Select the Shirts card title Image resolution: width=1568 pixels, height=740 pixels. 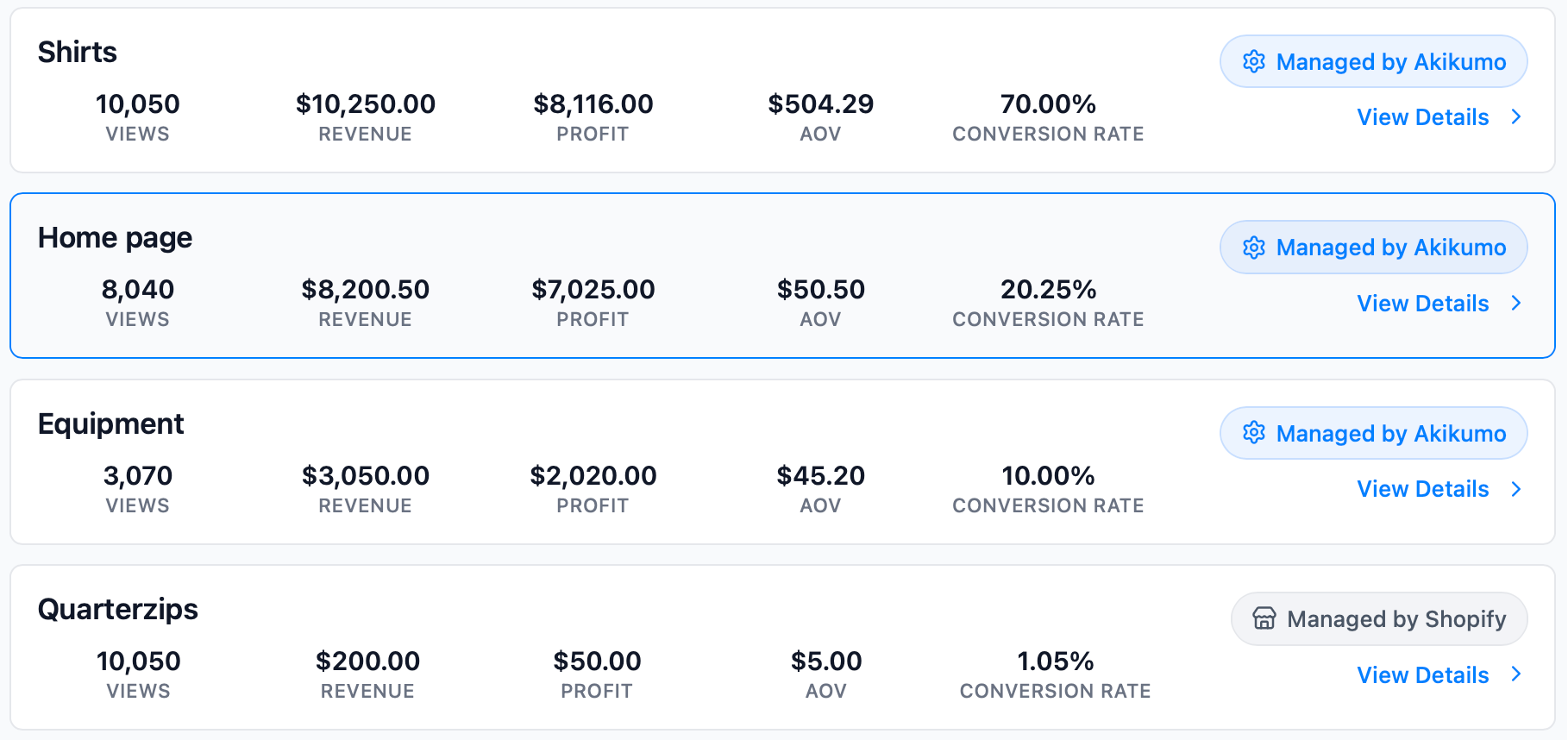tap(78, 53)
